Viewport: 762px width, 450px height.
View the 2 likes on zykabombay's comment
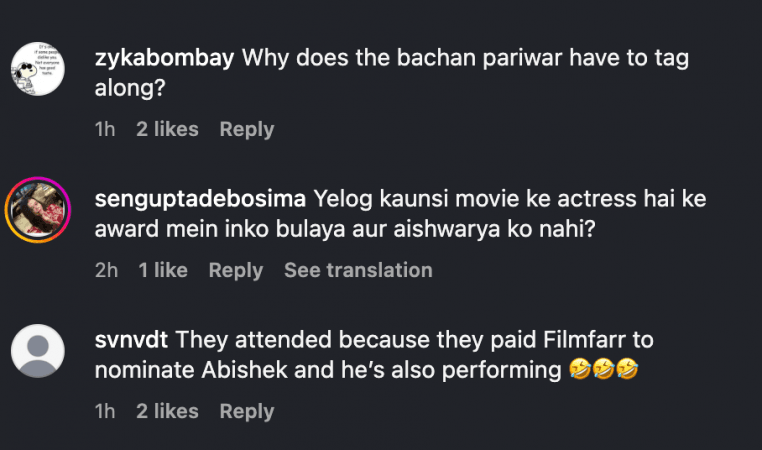click(167, 129)
